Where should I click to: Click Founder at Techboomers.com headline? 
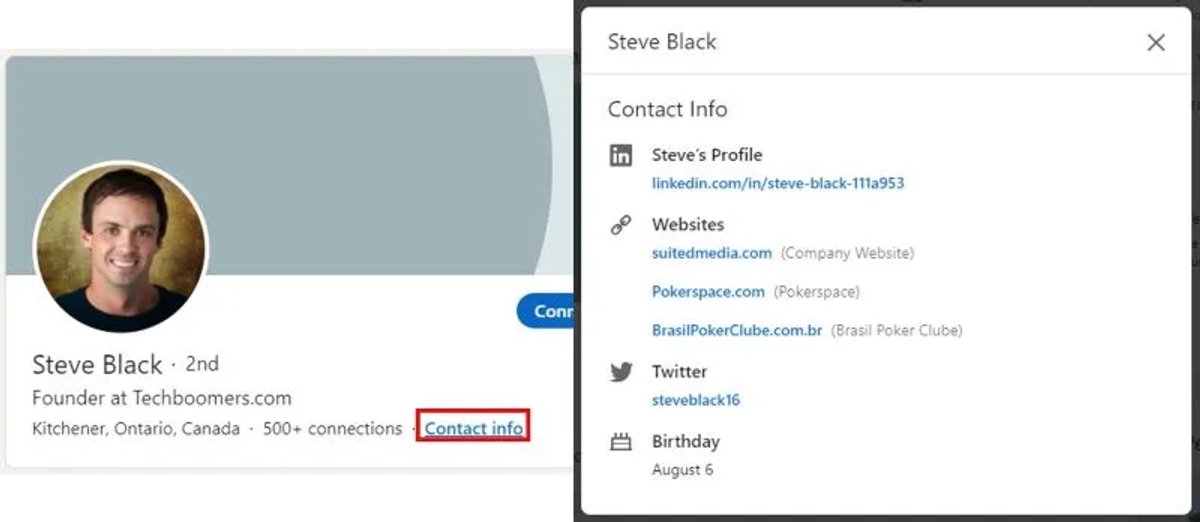(162, 398)
